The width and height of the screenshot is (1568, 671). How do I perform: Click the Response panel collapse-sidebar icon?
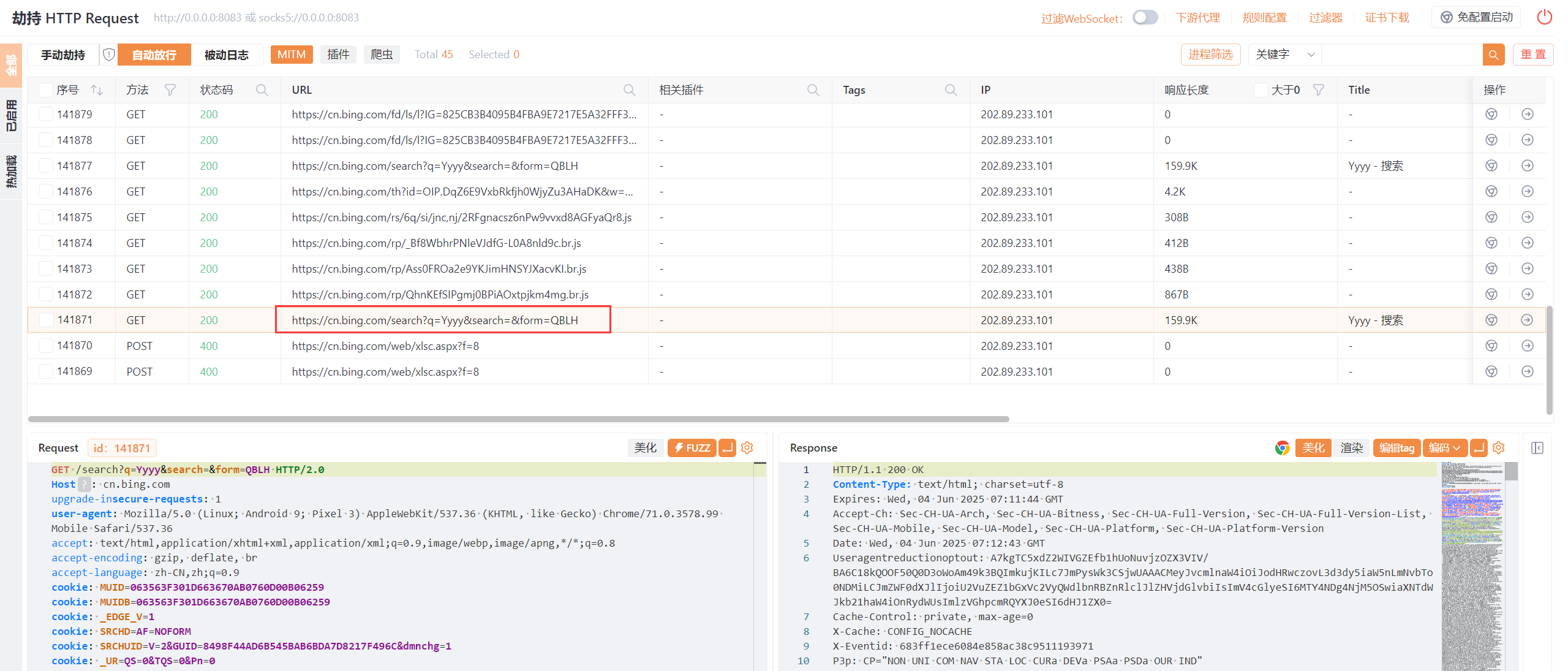pyautogui.click(x=1537, y=448)
